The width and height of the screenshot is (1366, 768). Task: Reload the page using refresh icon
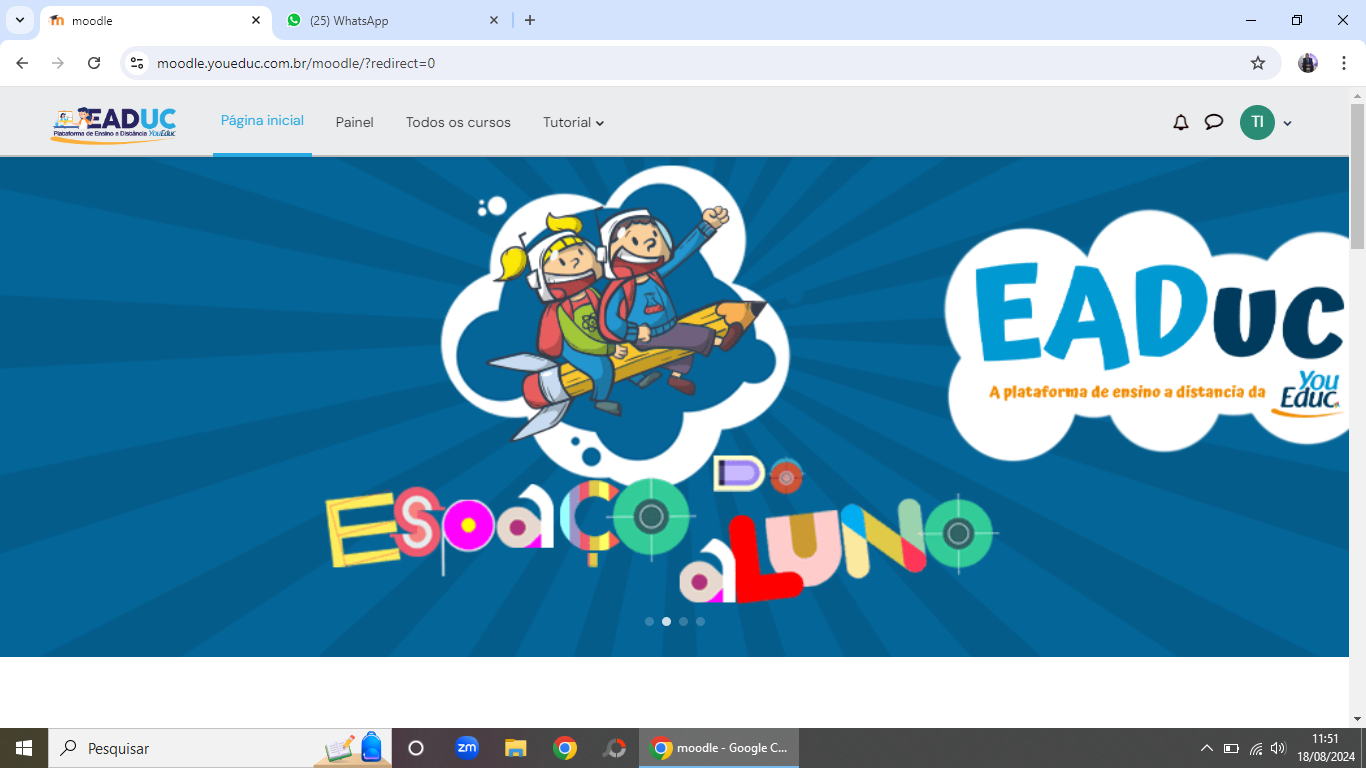click(x=94, y=63)
